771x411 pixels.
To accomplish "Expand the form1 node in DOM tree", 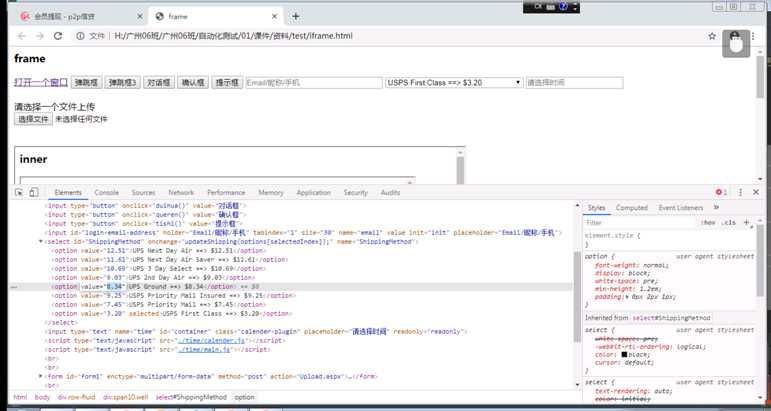I will click(x=40, y=376).
